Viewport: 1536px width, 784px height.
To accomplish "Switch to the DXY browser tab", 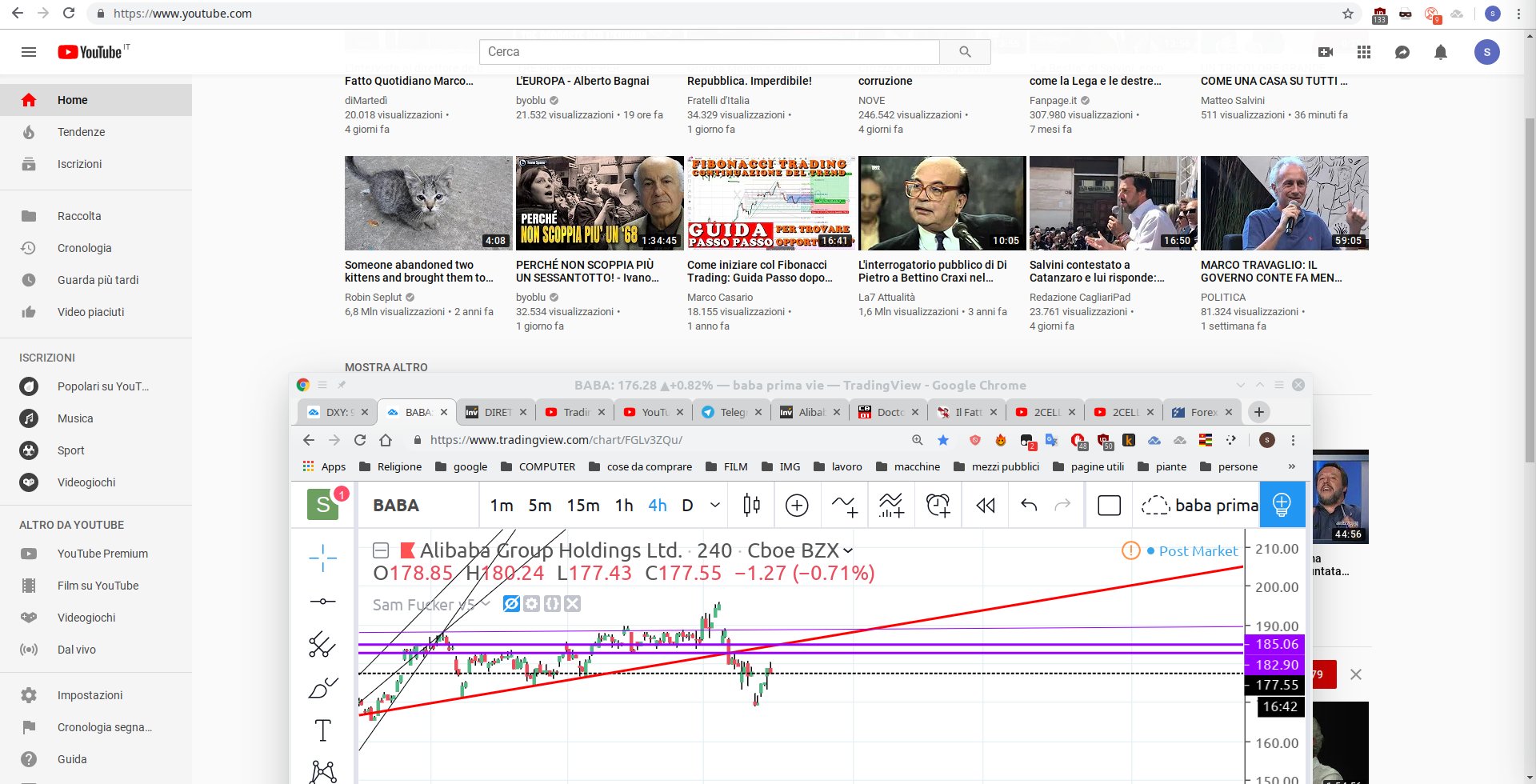I will pyautogui.click(x=338, y=412).
